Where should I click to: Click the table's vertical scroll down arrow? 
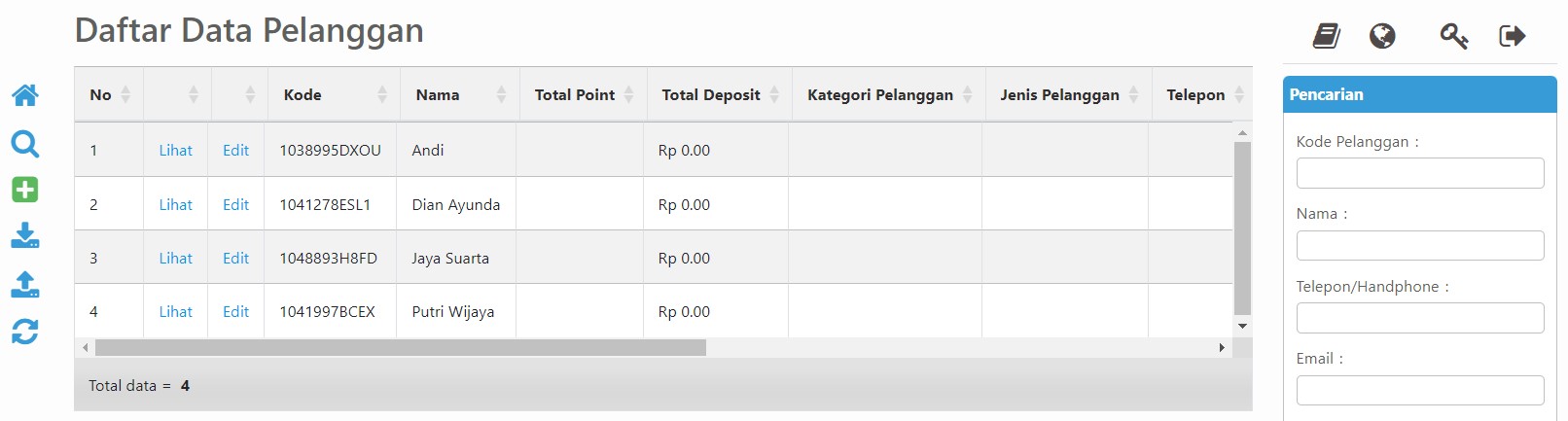coord(1242,326)
